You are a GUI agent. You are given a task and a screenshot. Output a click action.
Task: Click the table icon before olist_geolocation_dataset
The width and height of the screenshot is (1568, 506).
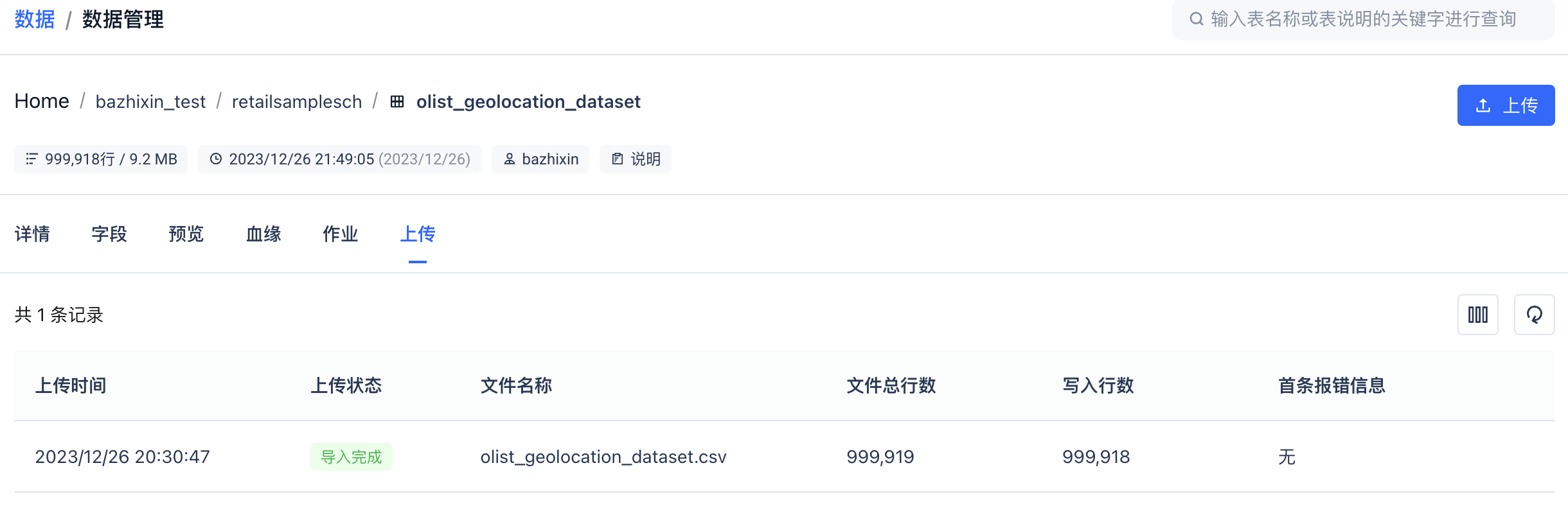397,101
